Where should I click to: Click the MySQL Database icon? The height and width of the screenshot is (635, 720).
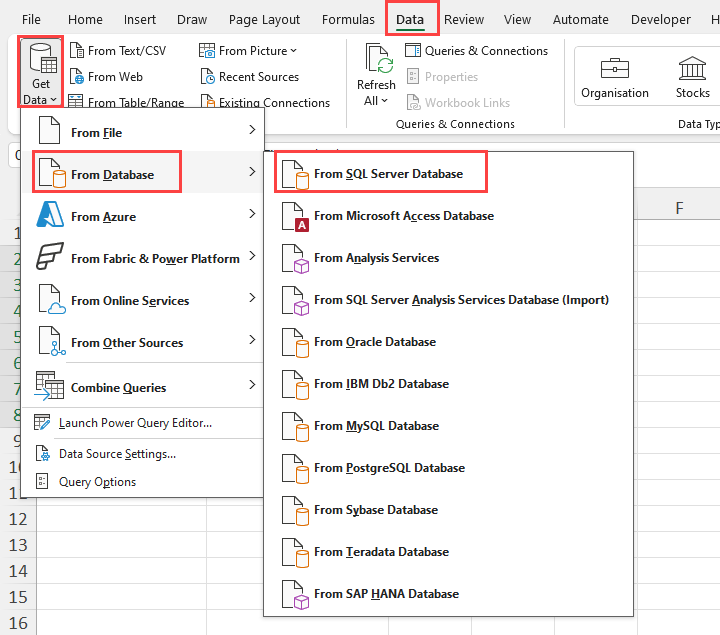tap(295, 427)
